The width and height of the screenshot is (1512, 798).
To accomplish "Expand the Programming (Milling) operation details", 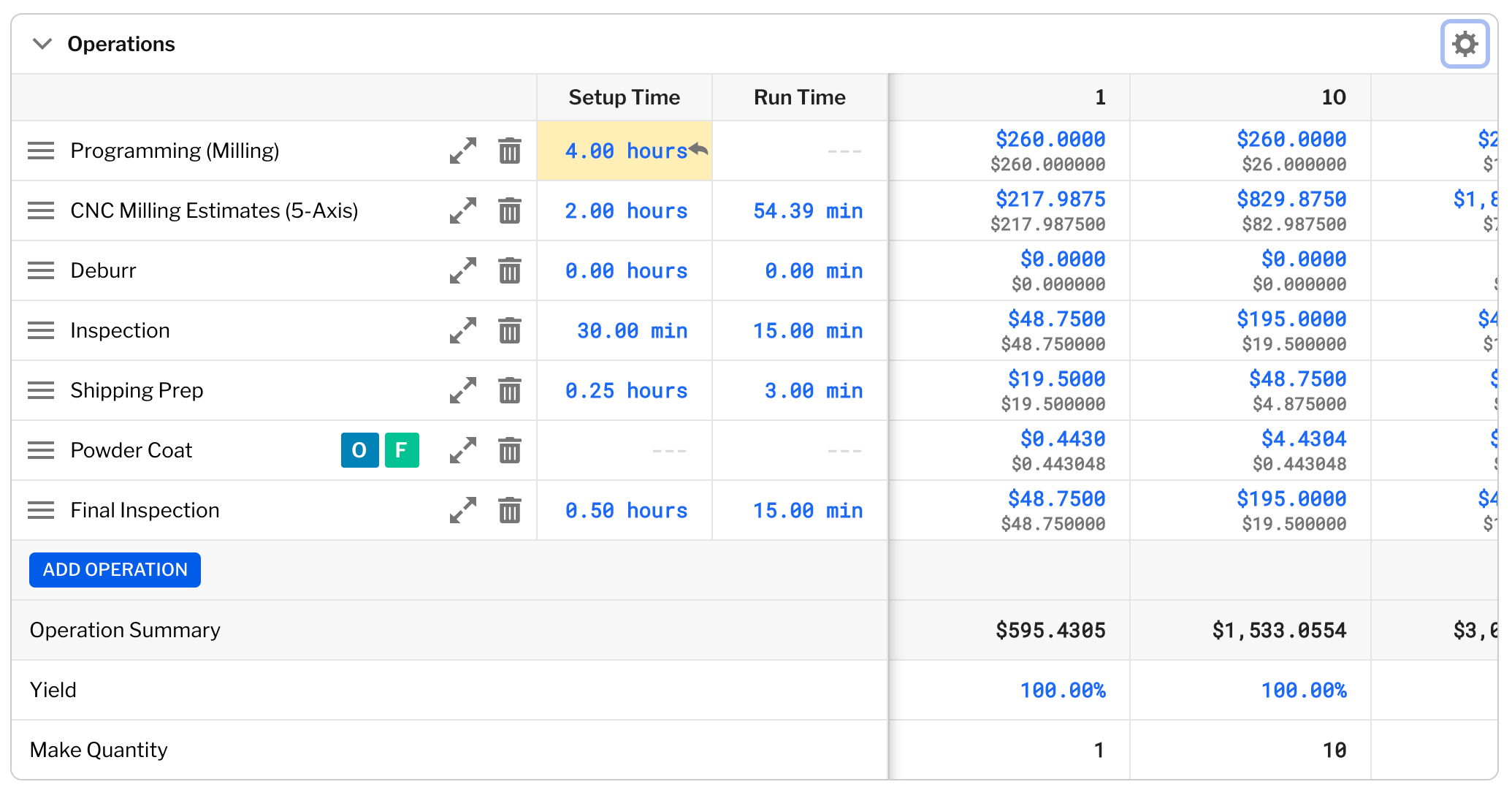I will click(x=462, y=151).
